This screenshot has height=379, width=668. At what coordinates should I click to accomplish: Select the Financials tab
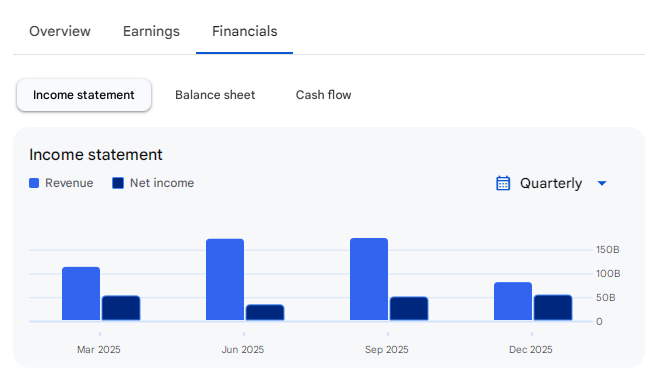click(x=245, y=32)
